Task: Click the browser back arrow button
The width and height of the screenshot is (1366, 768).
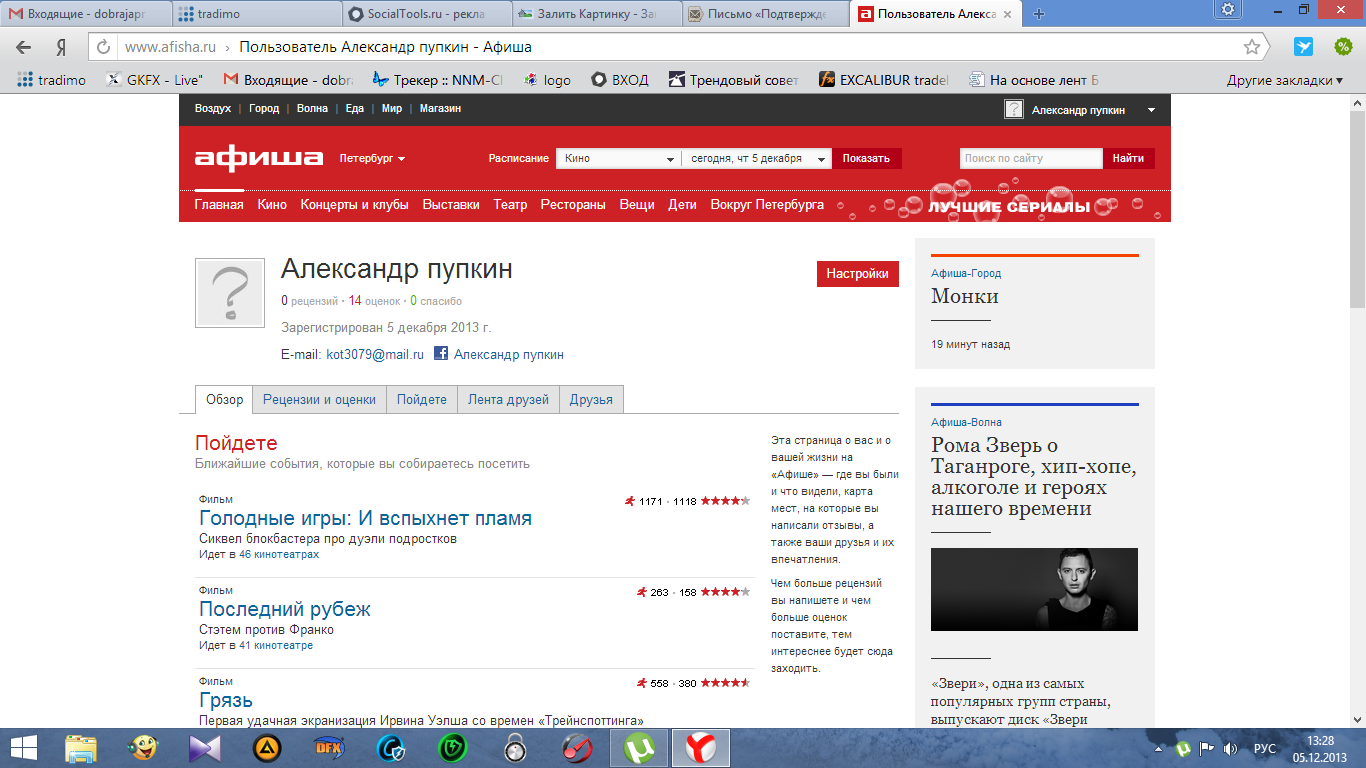Action: 24,47
